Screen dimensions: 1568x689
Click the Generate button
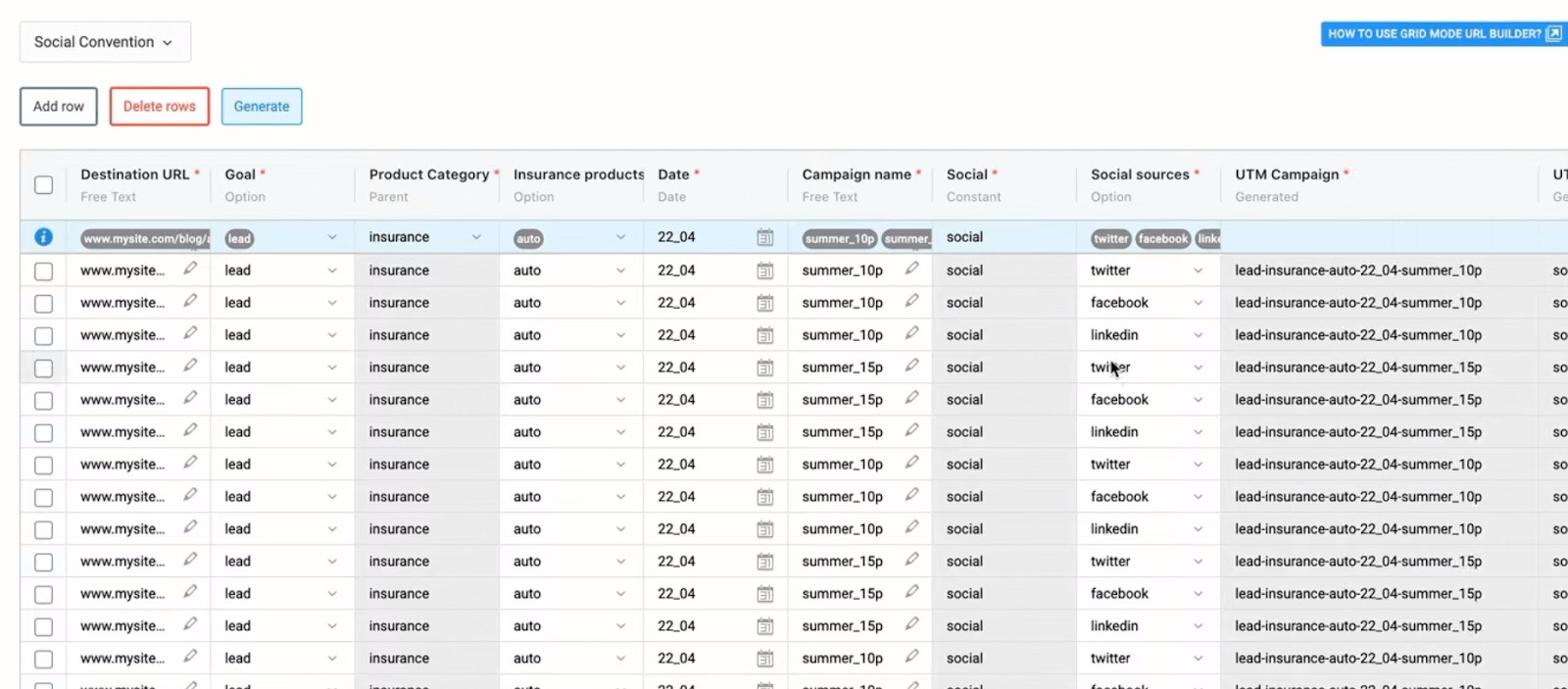pyautogui.click(x=262, y=106)
